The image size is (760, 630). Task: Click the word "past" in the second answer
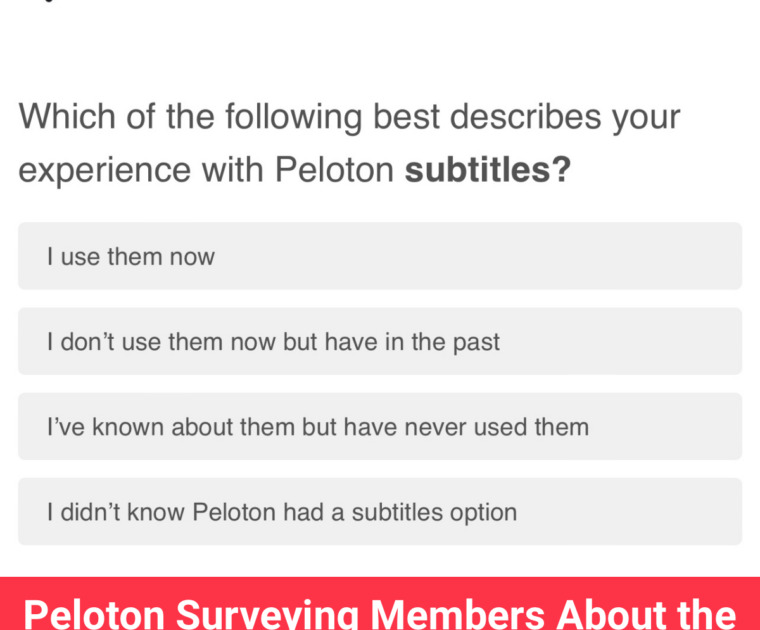click(476, 342)
